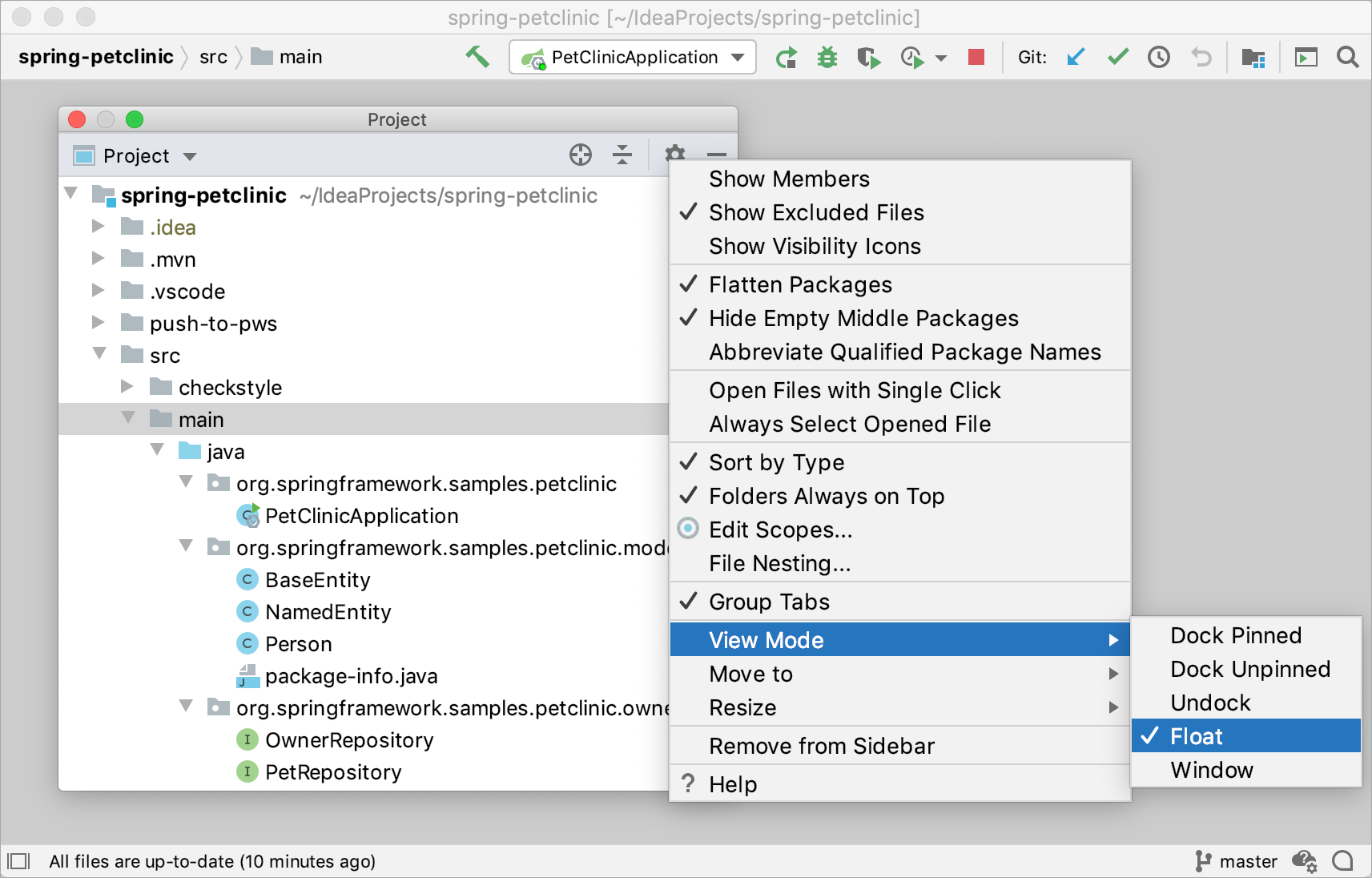The height and width of the screenshot is (878, 1372).
Task: Collapse the src folder
Action: [99, 353]
